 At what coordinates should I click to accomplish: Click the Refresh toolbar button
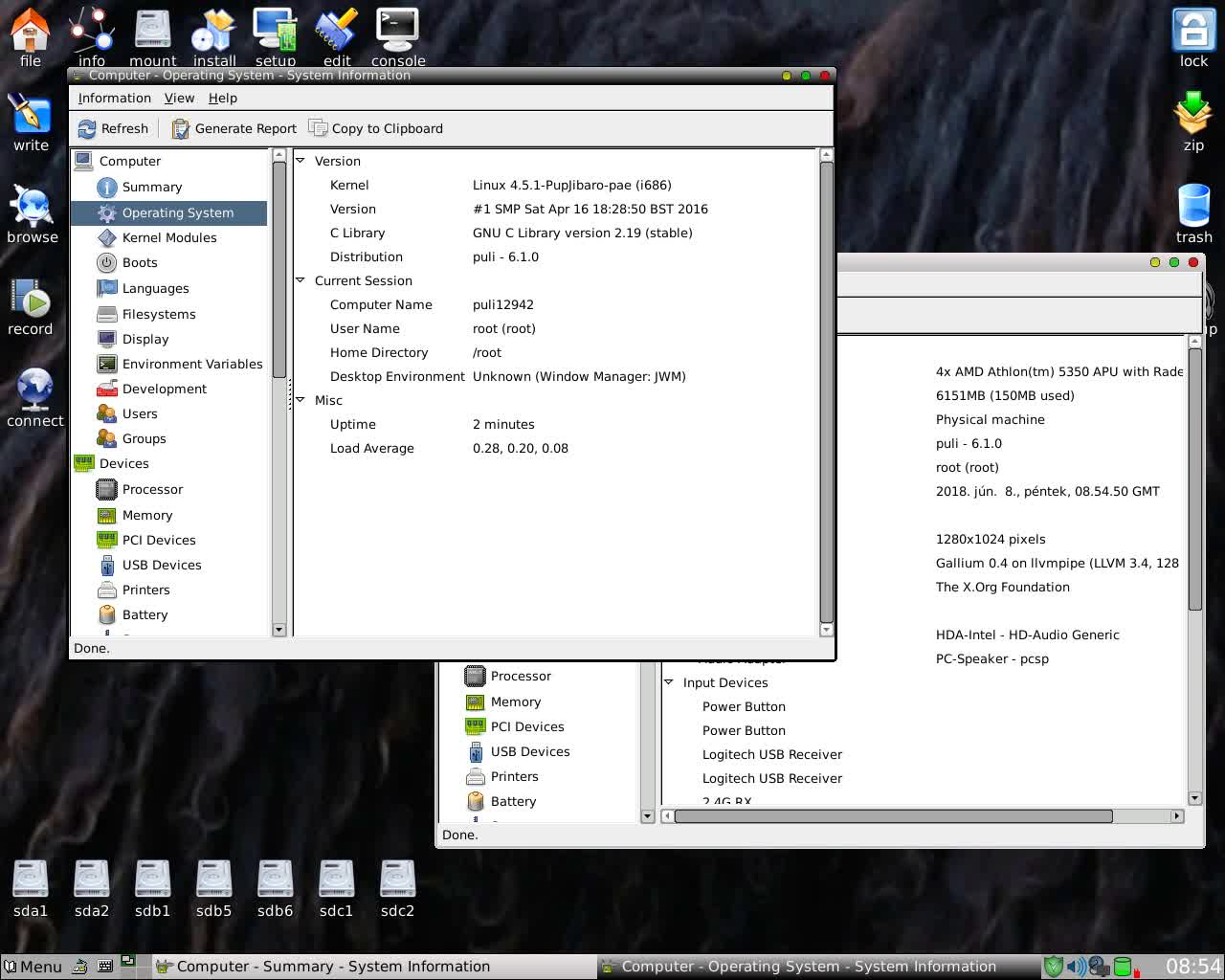(113, 128)
